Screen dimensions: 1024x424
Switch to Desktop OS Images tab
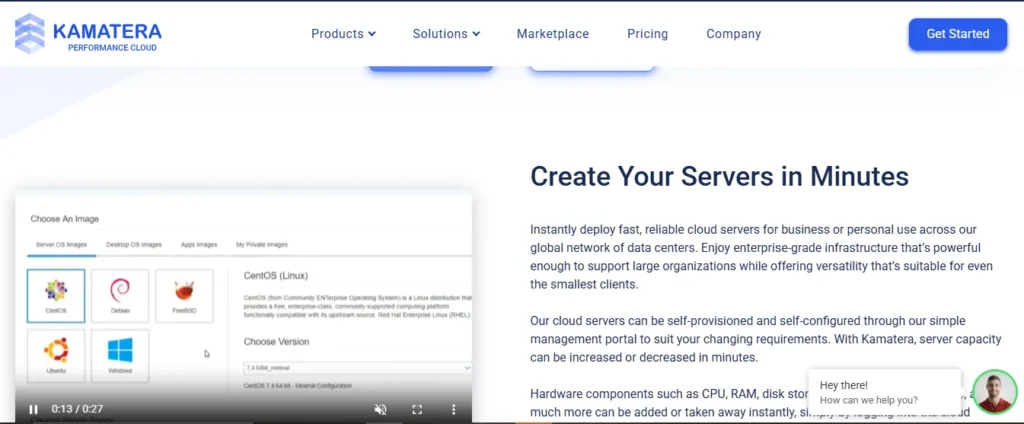tap(133, 244)
